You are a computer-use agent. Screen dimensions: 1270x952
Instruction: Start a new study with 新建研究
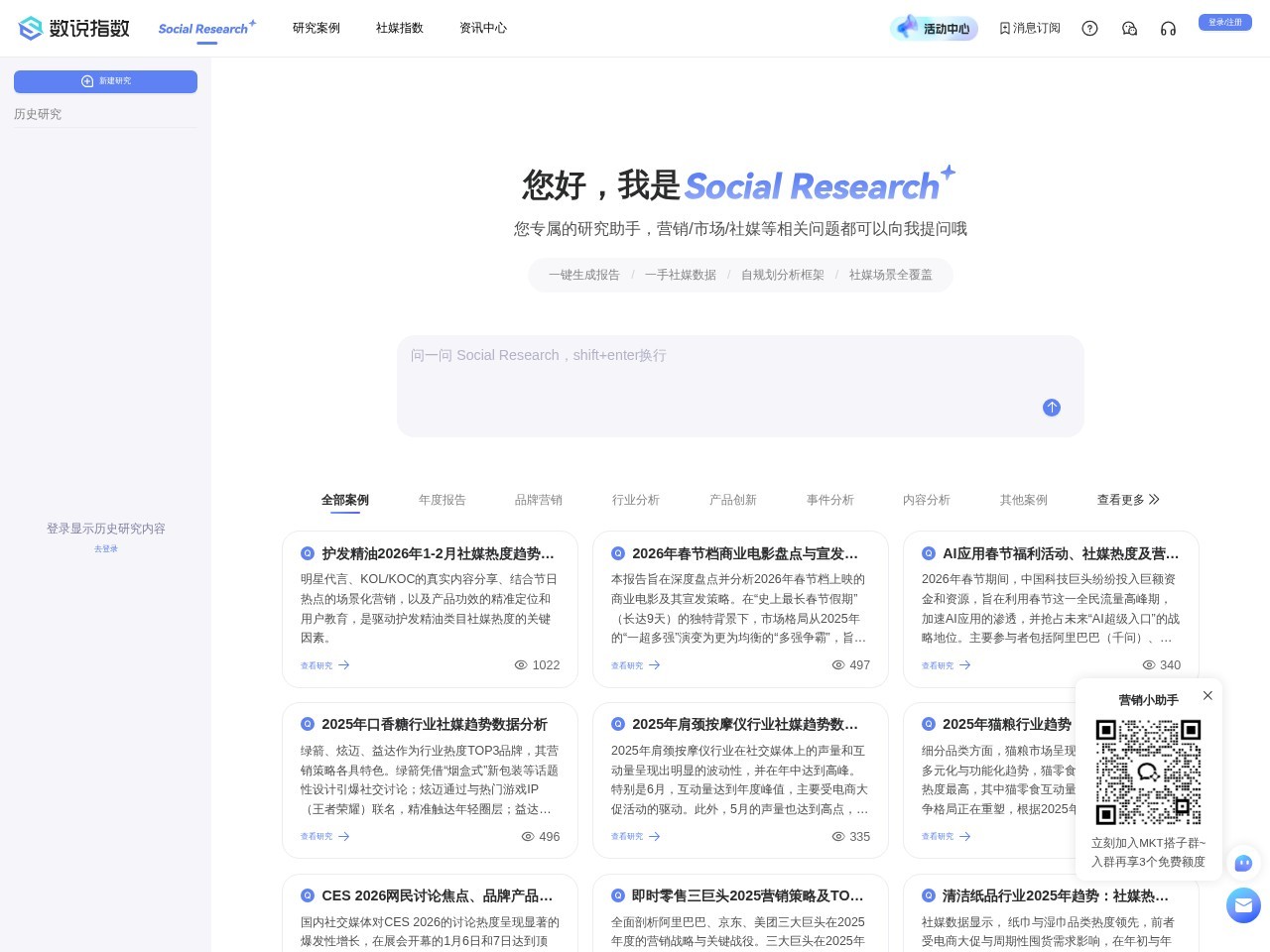[x=105, y=81]
